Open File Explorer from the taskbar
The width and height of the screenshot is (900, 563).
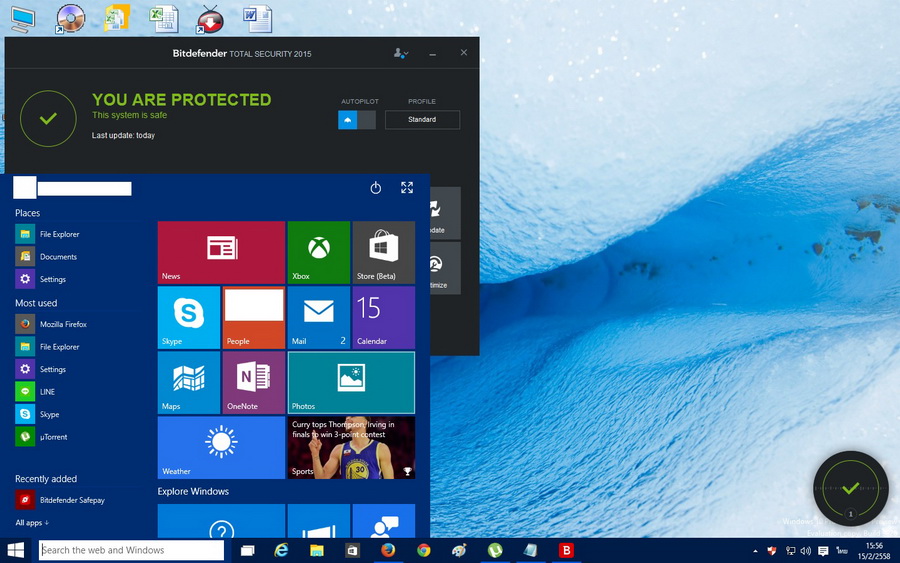click(317, 551)
